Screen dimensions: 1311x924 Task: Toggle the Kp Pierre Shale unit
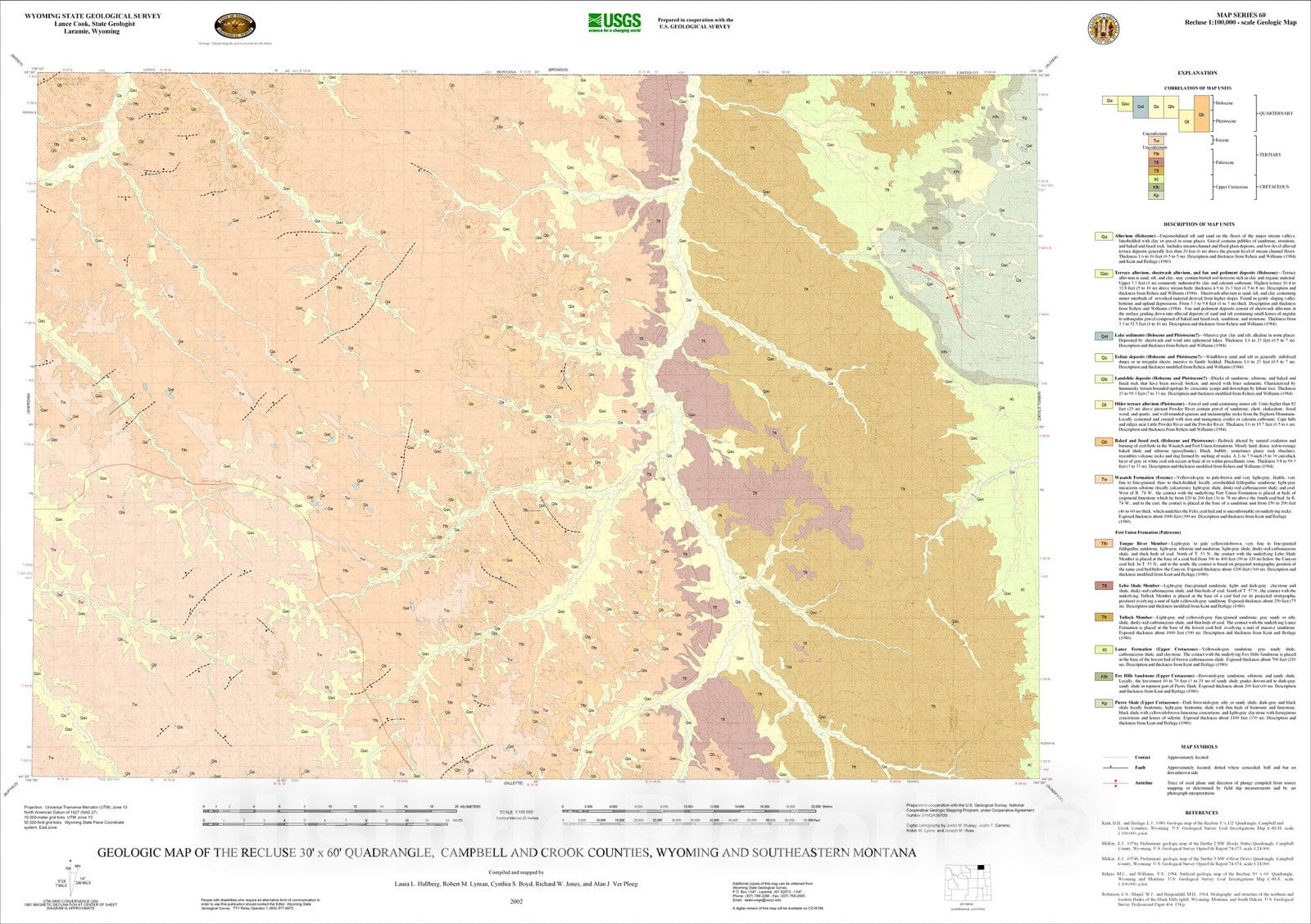point(1105,704)
